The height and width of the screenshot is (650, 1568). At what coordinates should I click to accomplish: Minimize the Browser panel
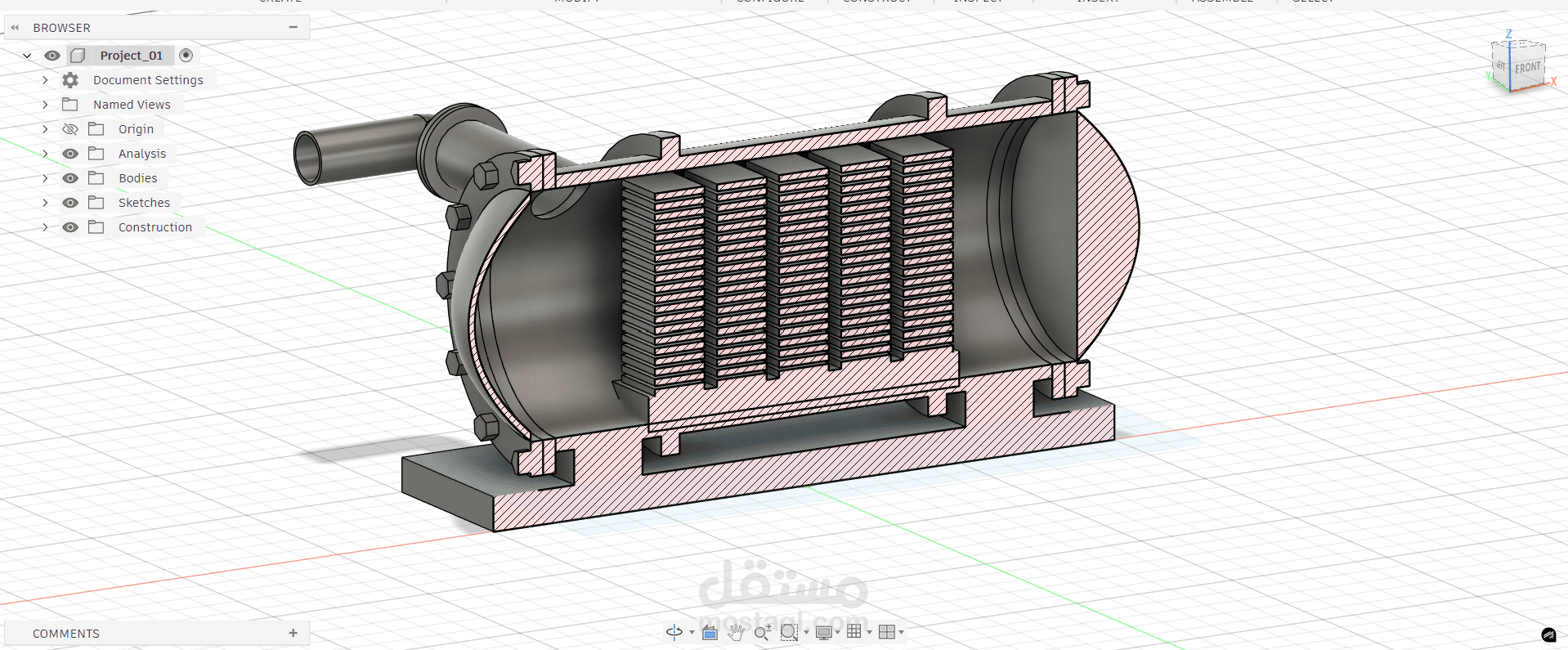pos(293,27)
